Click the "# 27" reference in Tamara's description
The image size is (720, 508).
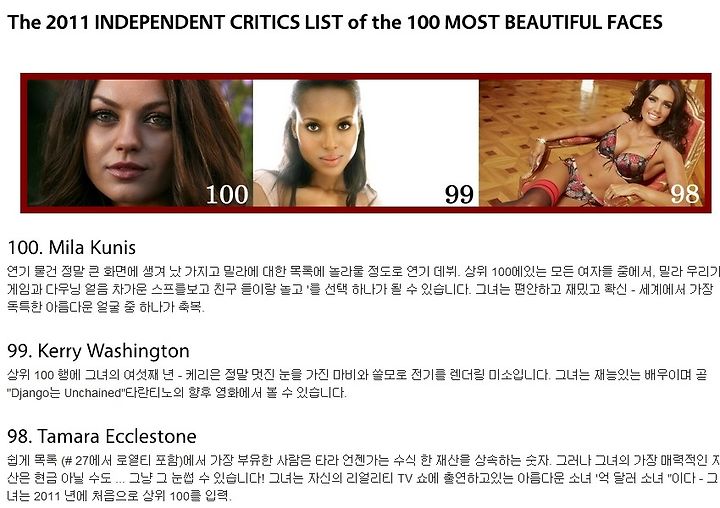tap(73, 460)
